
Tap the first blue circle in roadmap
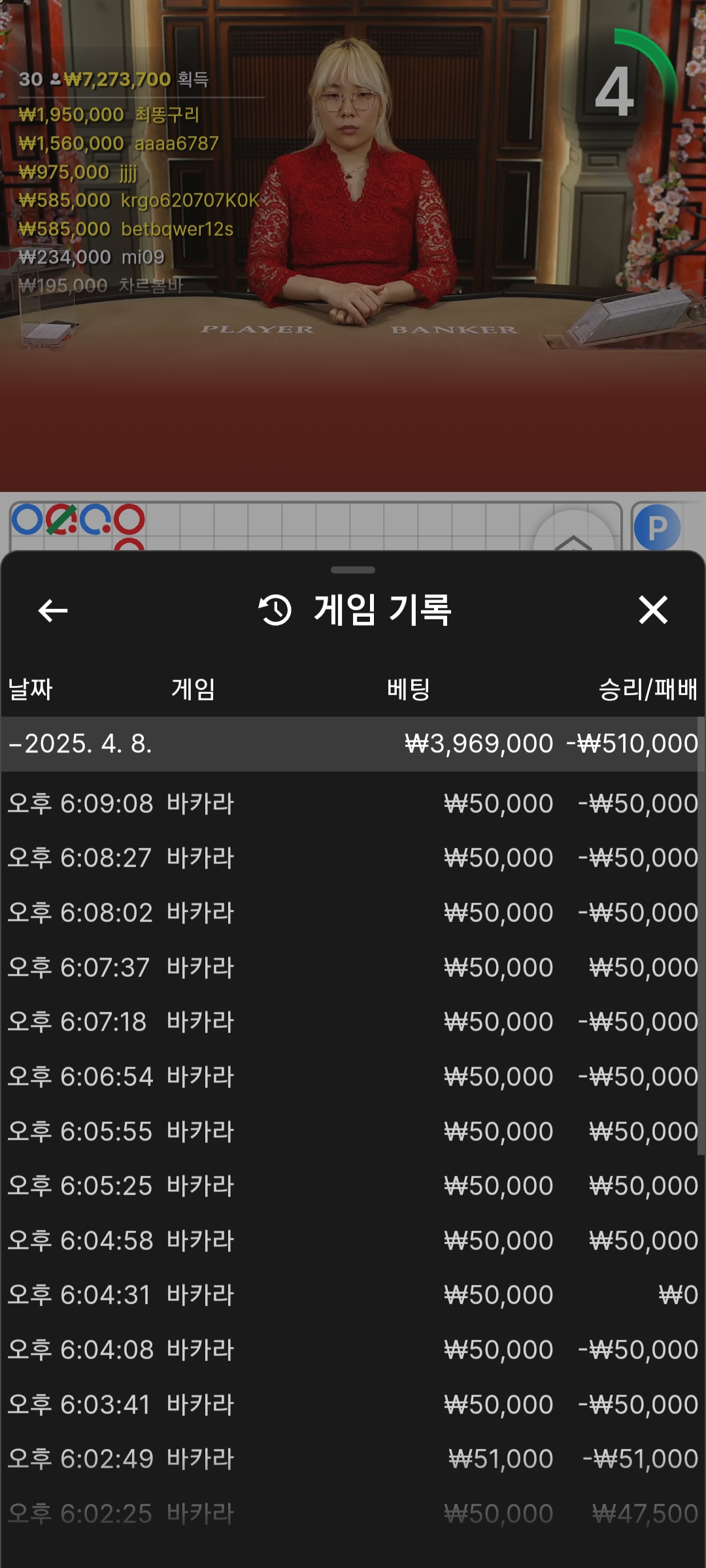[27, 520]
